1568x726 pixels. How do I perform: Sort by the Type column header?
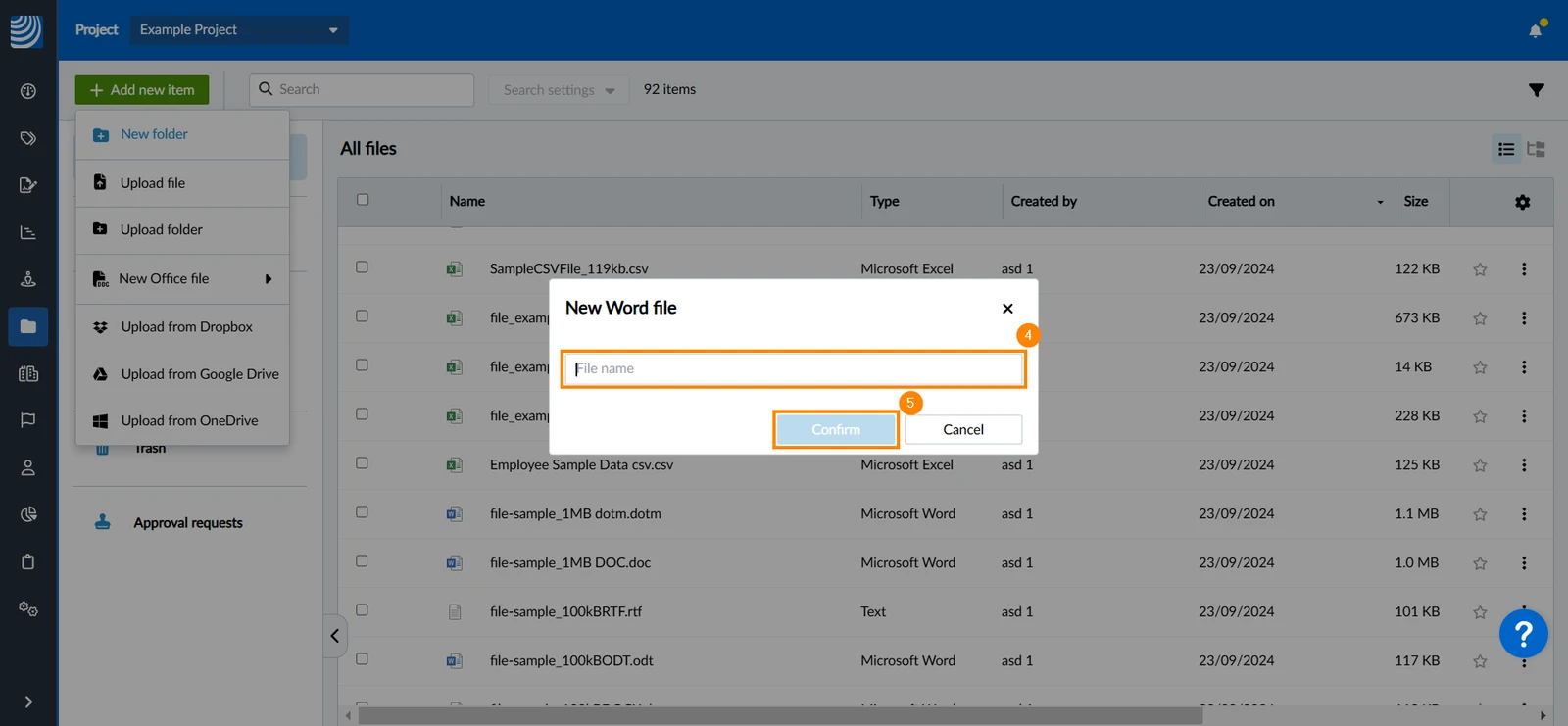click(885, 201)
